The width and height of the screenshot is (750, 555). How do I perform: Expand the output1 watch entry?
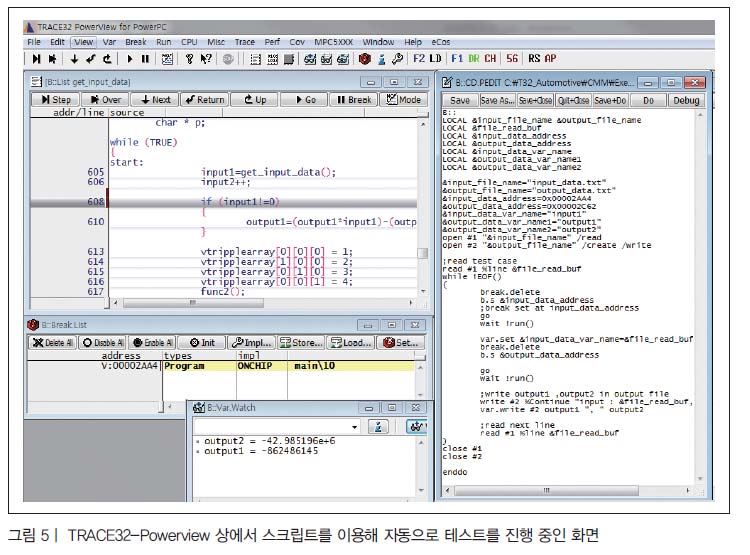[x=198, y=451]
